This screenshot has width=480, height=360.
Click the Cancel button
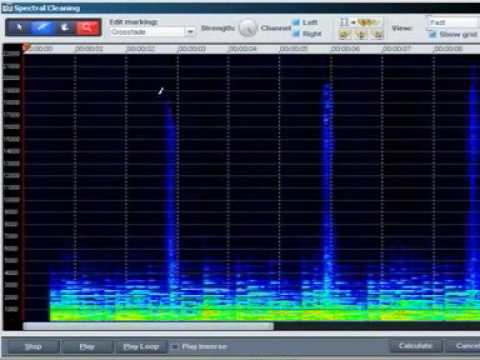463,346
